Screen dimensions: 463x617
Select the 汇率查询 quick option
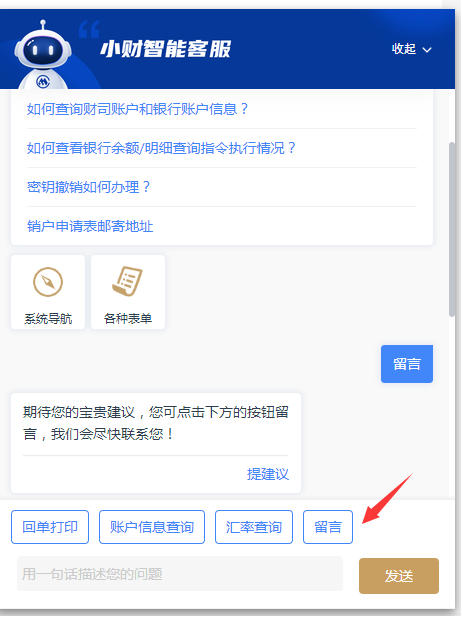tap(254, 527)
